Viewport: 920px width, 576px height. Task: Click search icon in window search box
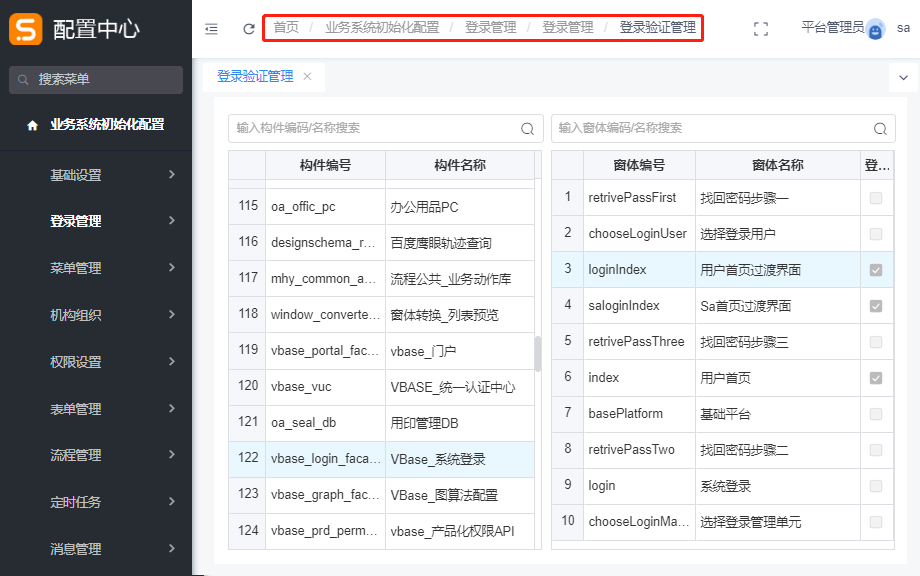tap(880, 129)
